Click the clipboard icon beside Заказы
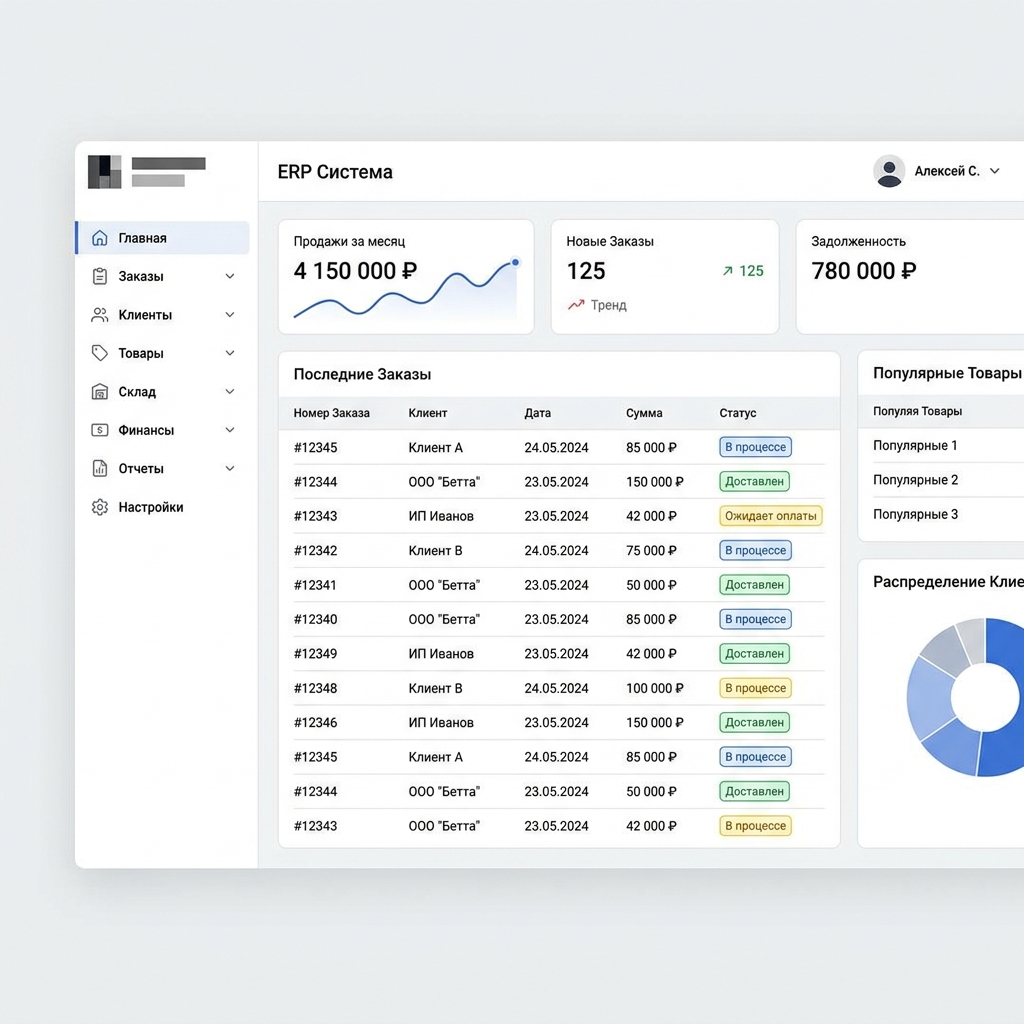The width and height of the screenshot is (1024, 1024). [x=99, y=276]
